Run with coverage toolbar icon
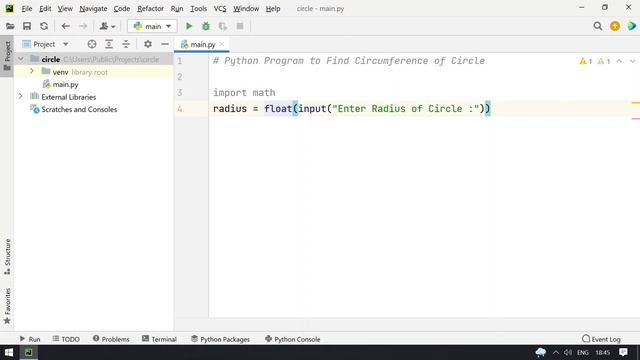The image size is (640, 360). [223, 26]
